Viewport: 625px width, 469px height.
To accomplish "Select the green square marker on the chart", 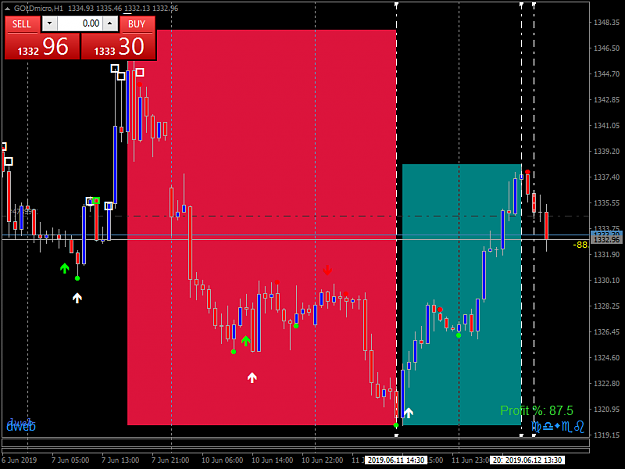I will point(96,200).
